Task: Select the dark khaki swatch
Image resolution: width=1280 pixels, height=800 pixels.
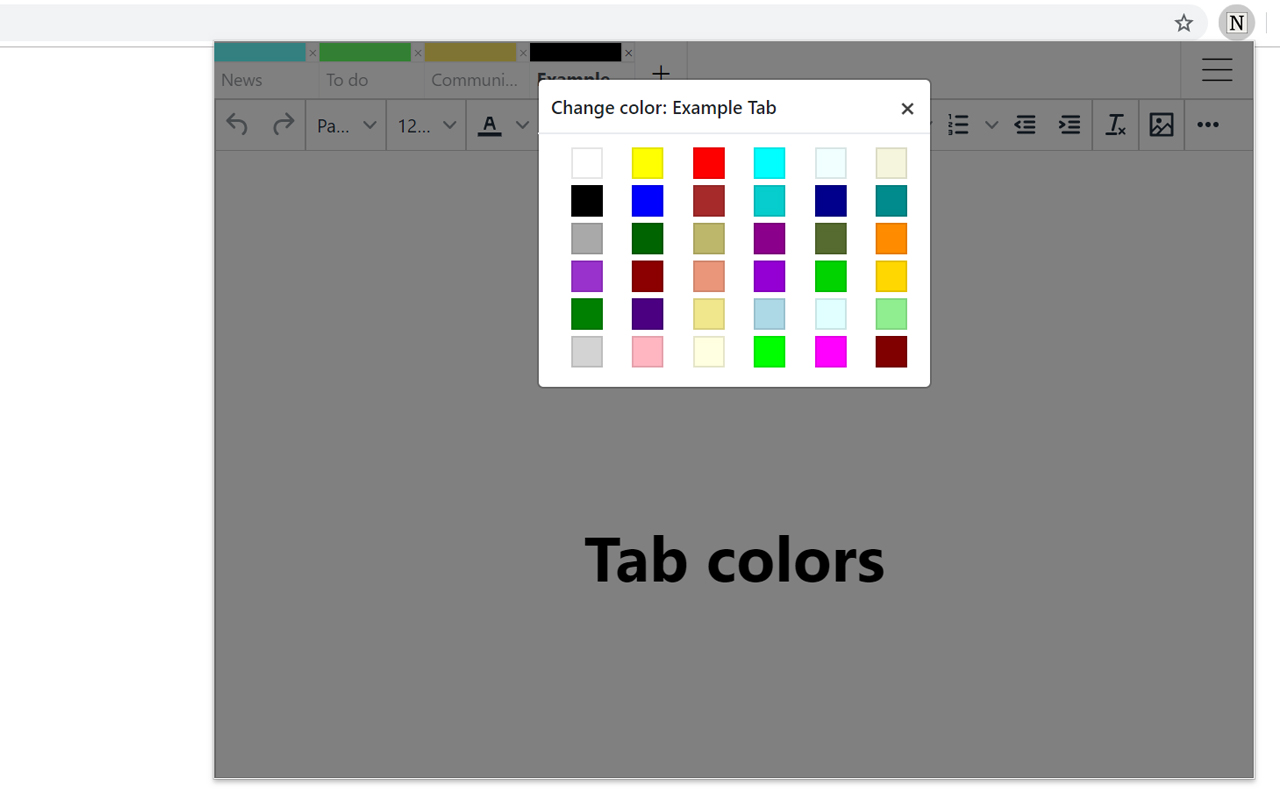Action: click(709, 238)
